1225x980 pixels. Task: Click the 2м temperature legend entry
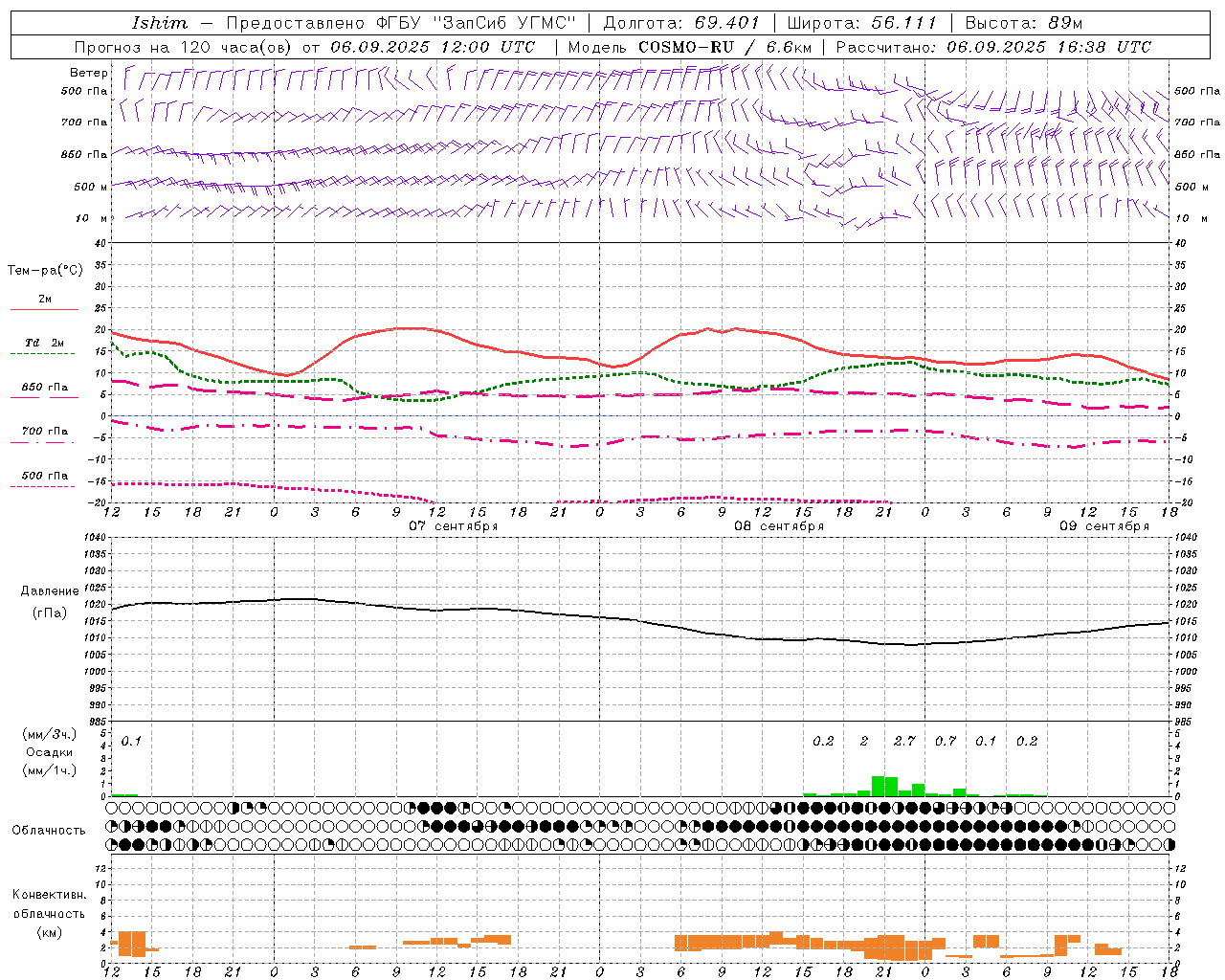[x=45, y=299]
